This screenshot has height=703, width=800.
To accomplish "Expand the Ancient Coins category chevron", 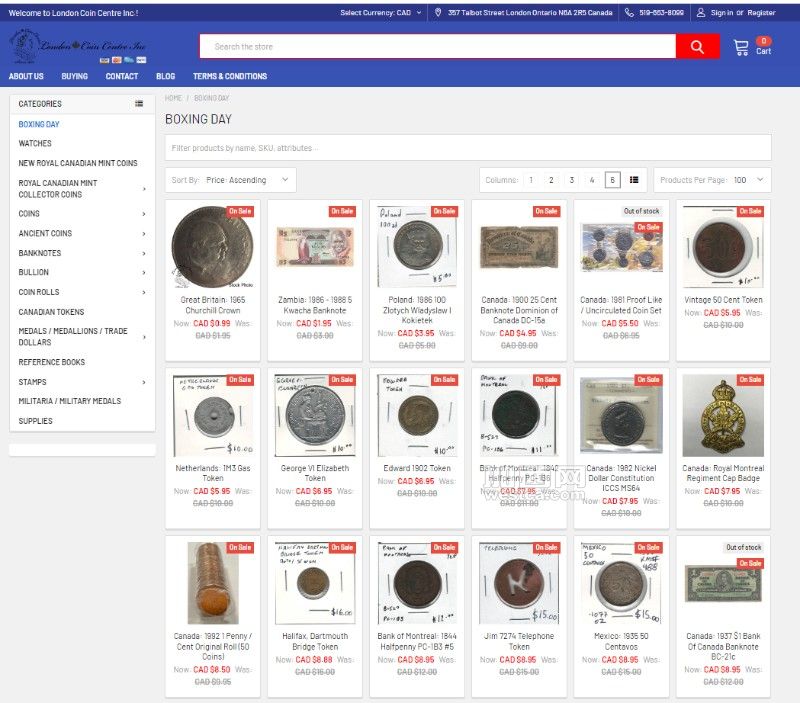I will coord(144,234).
